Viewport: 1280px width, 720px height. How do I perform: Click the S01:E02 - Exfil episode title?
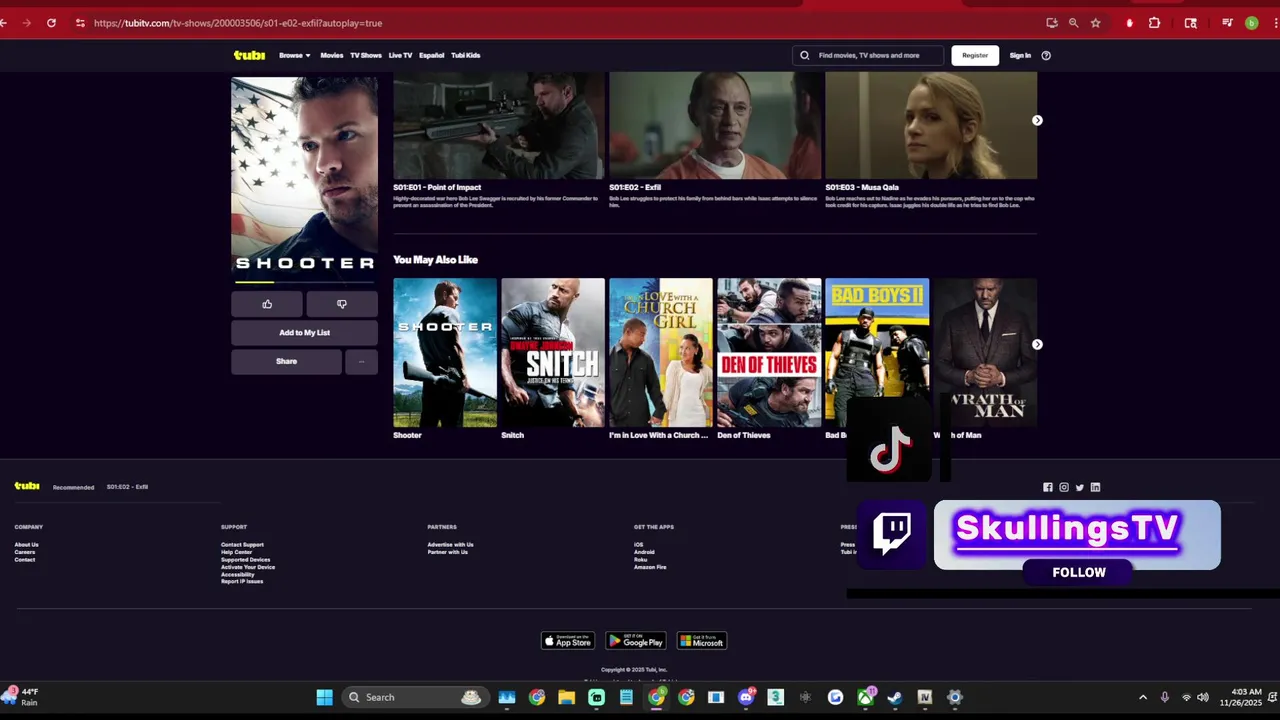pyautogui.click(x=635, y=187)
